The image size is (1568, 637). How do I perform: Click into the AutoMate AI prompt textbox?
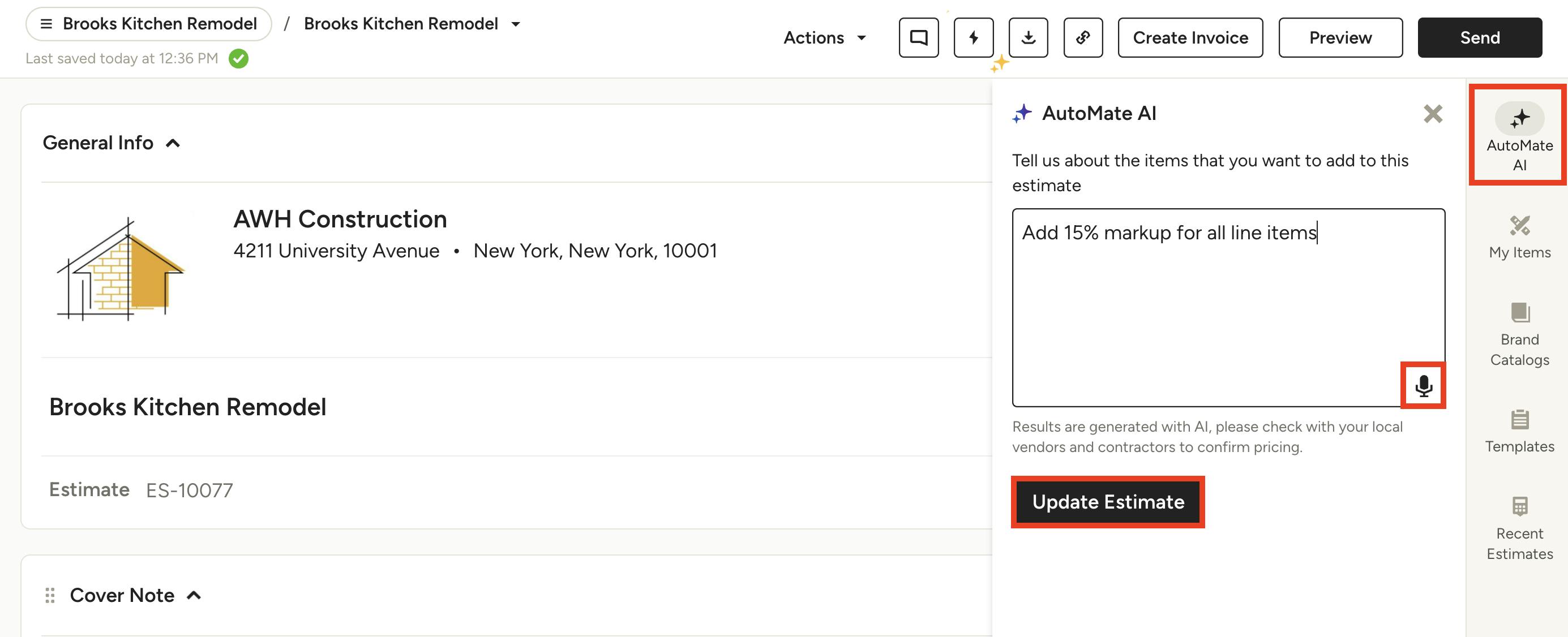pos(1228,308)
